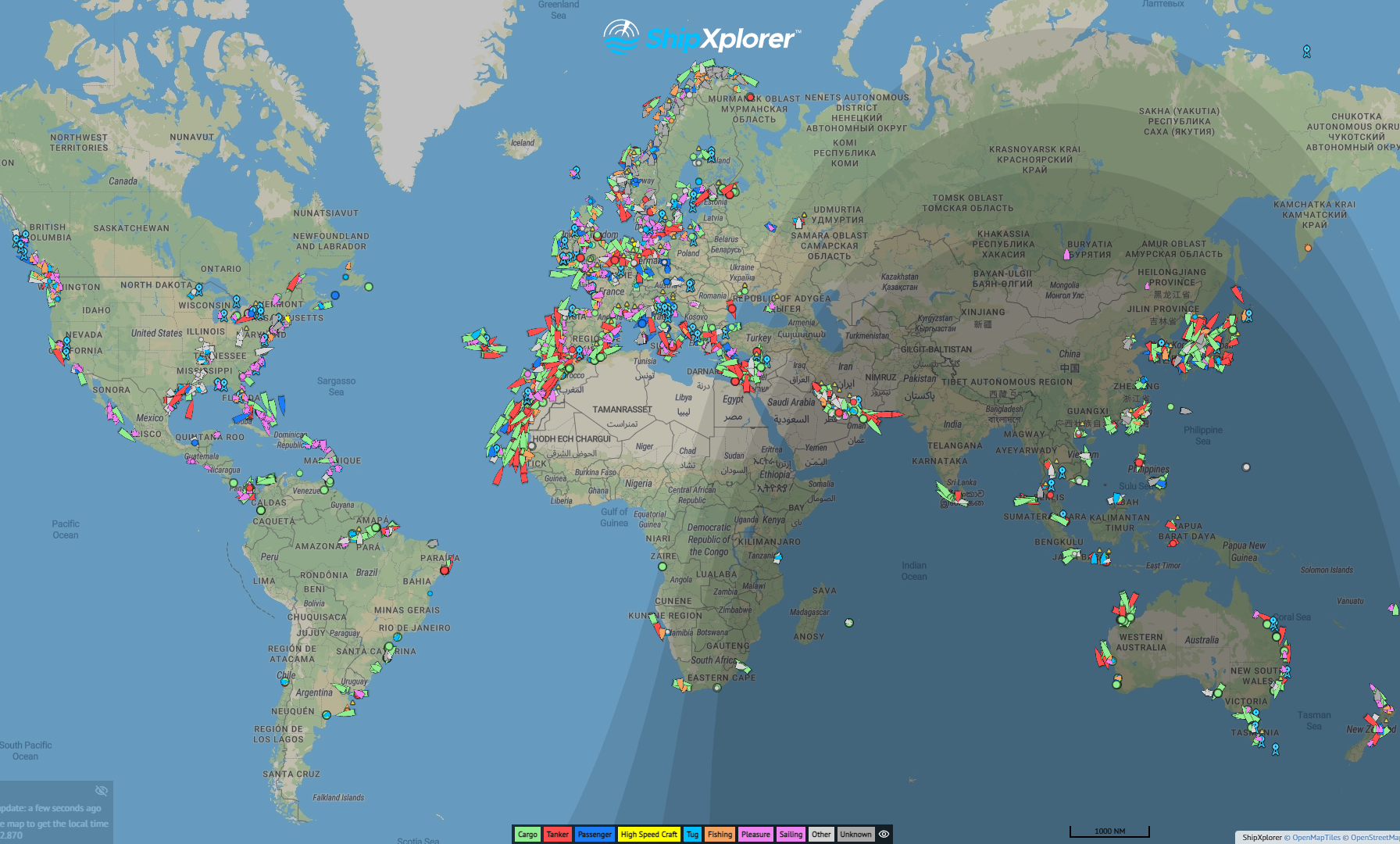Viewport: 1400px width, 844px height.
Task: Select the blue vessel dot southeast of Newfoundland
Action: pos(335,295)
